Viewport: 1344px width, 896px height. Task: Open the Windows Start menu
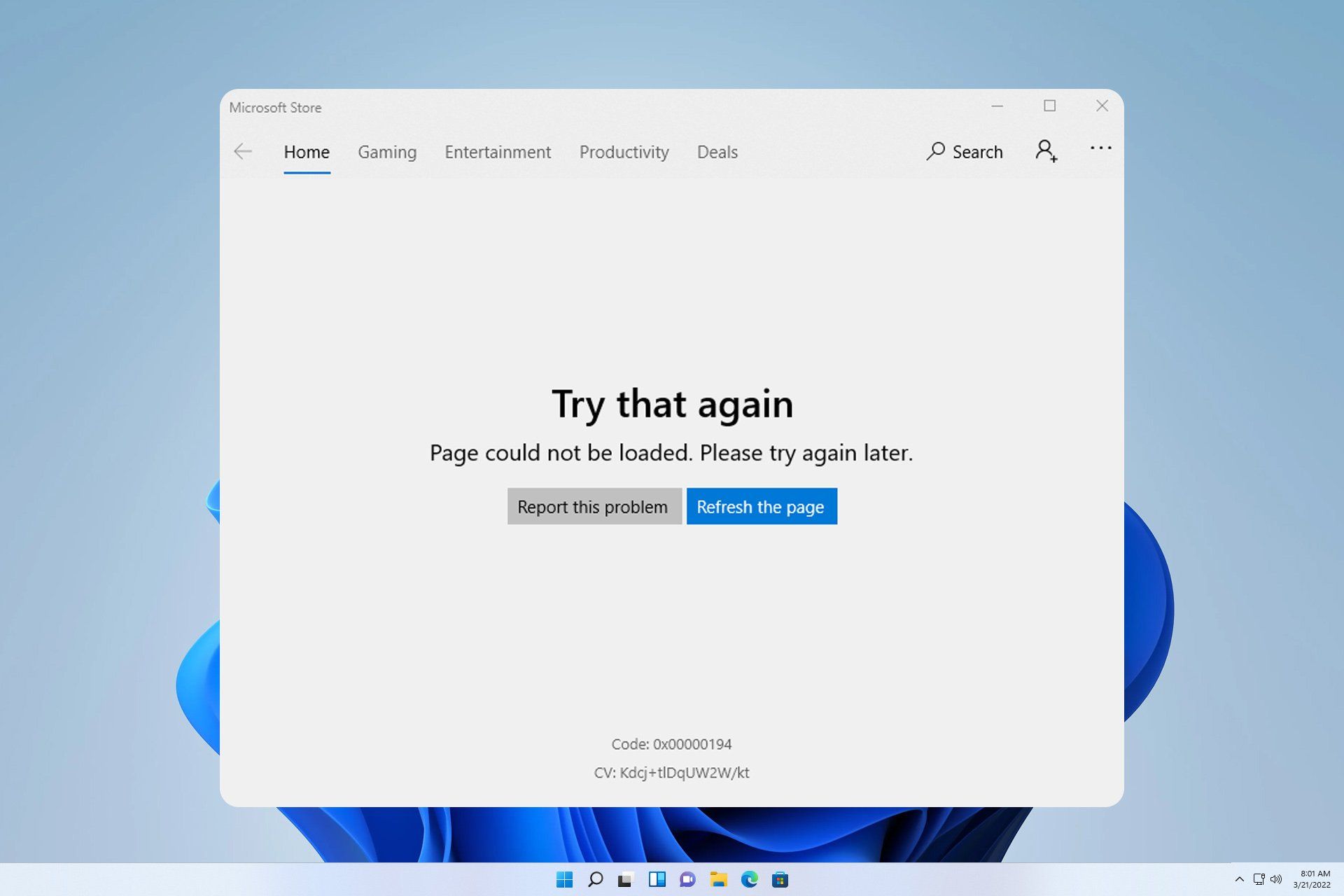click(x=564, y=879)
